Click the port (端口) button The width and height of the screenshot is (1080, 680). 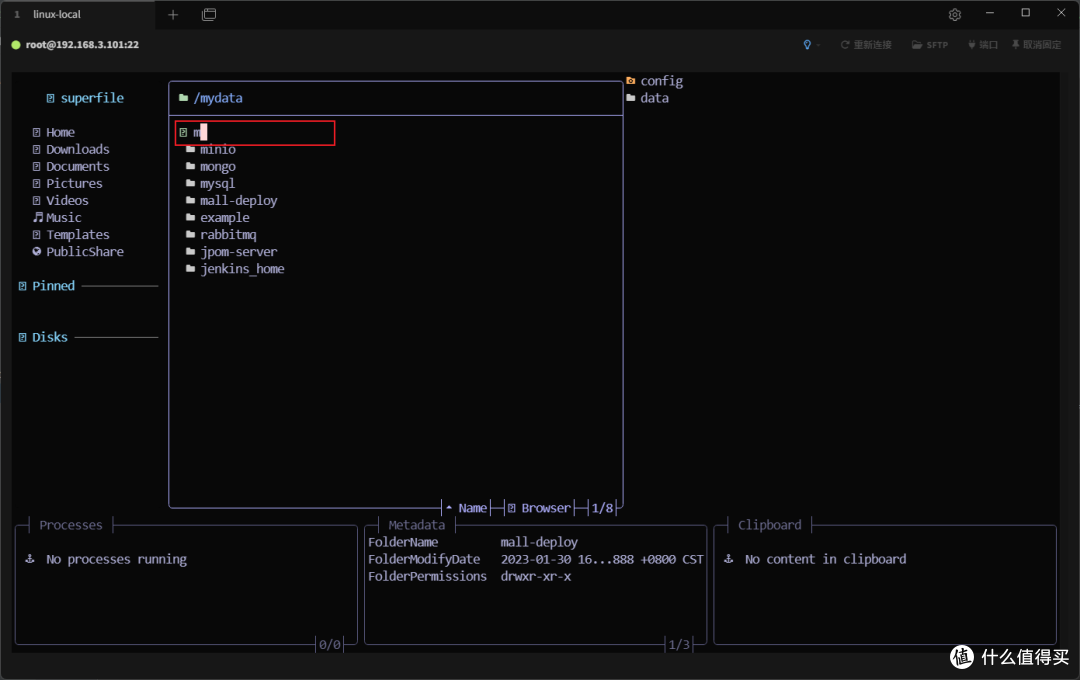[983, 45]
